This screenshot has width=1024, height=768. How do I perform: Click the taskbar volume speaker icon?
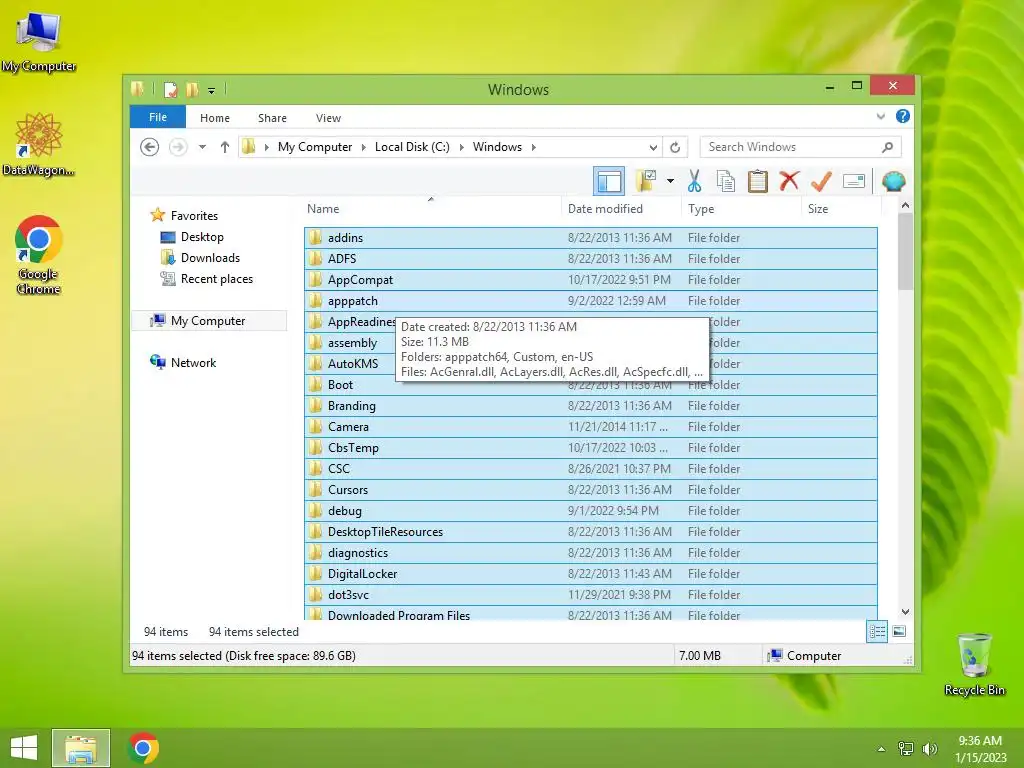pos(929,748)
